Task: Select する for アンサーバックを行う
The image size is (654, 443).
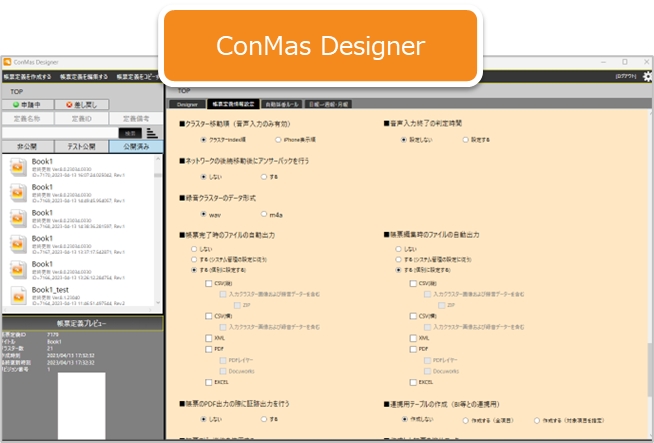Action: tap(264, 177)
